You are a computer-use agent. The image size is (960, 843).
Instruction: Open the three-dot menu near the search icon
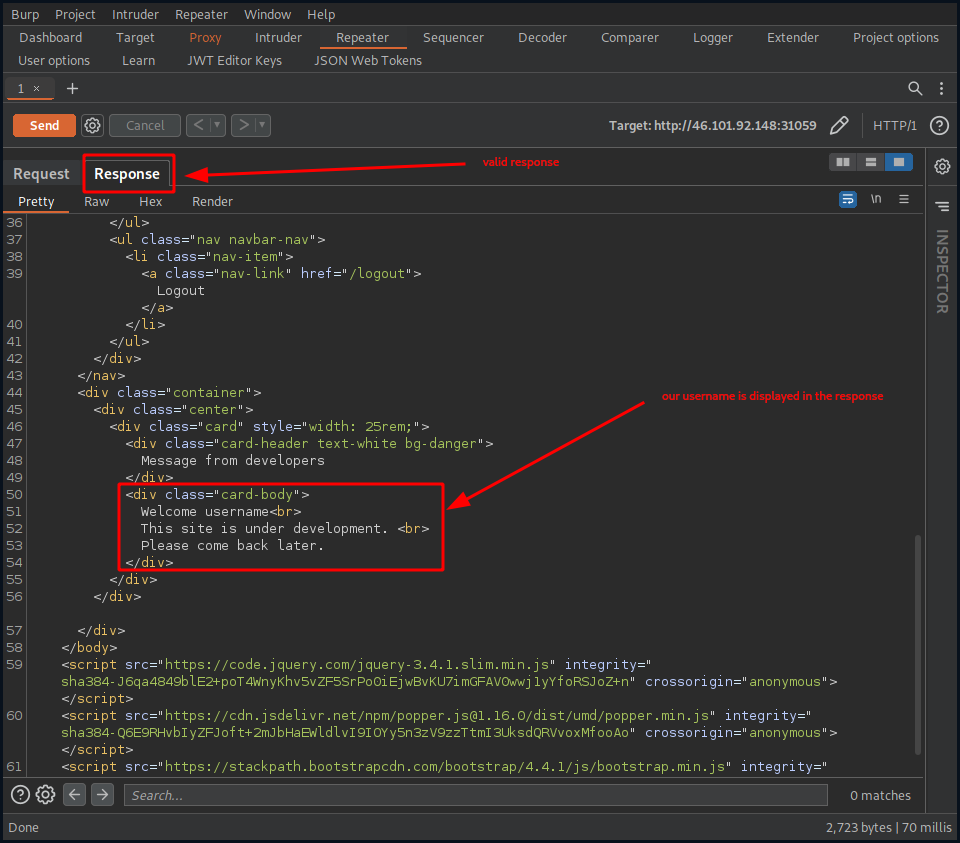tap(941, 88)
